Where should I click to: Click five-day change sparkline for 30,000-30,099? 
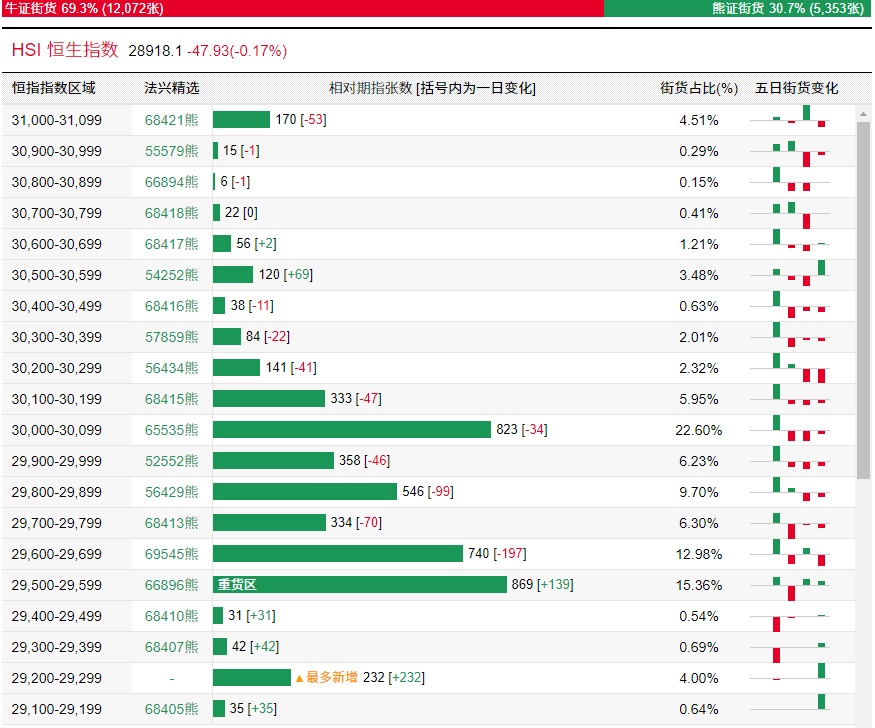pyautogui.click(x=790, y=430)
